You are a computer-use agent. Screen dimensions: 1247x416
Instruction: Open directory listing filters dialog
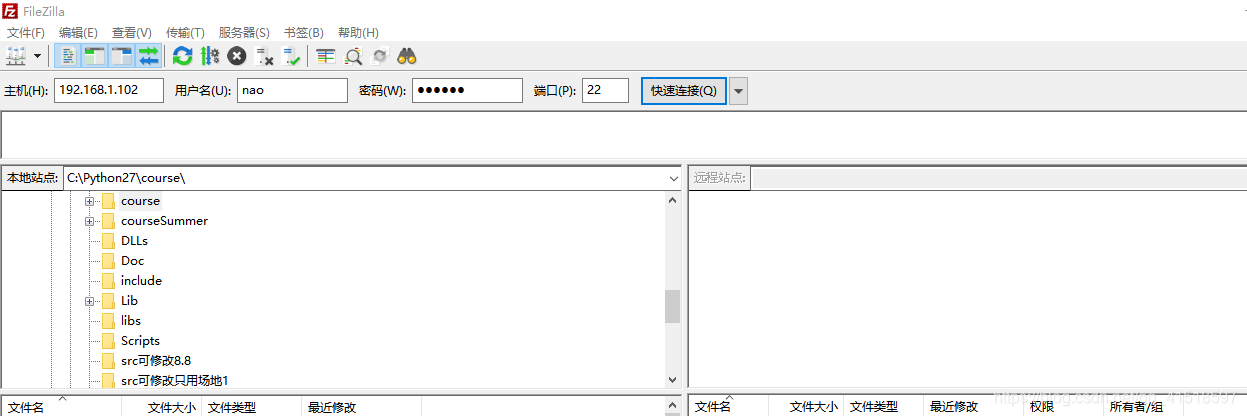(325, 56)
